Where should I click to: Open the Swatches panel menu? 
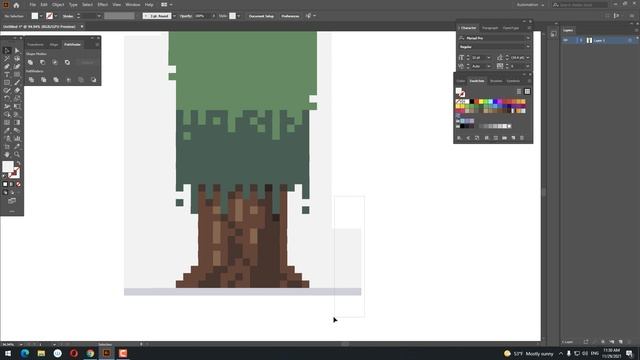[529, 81]
